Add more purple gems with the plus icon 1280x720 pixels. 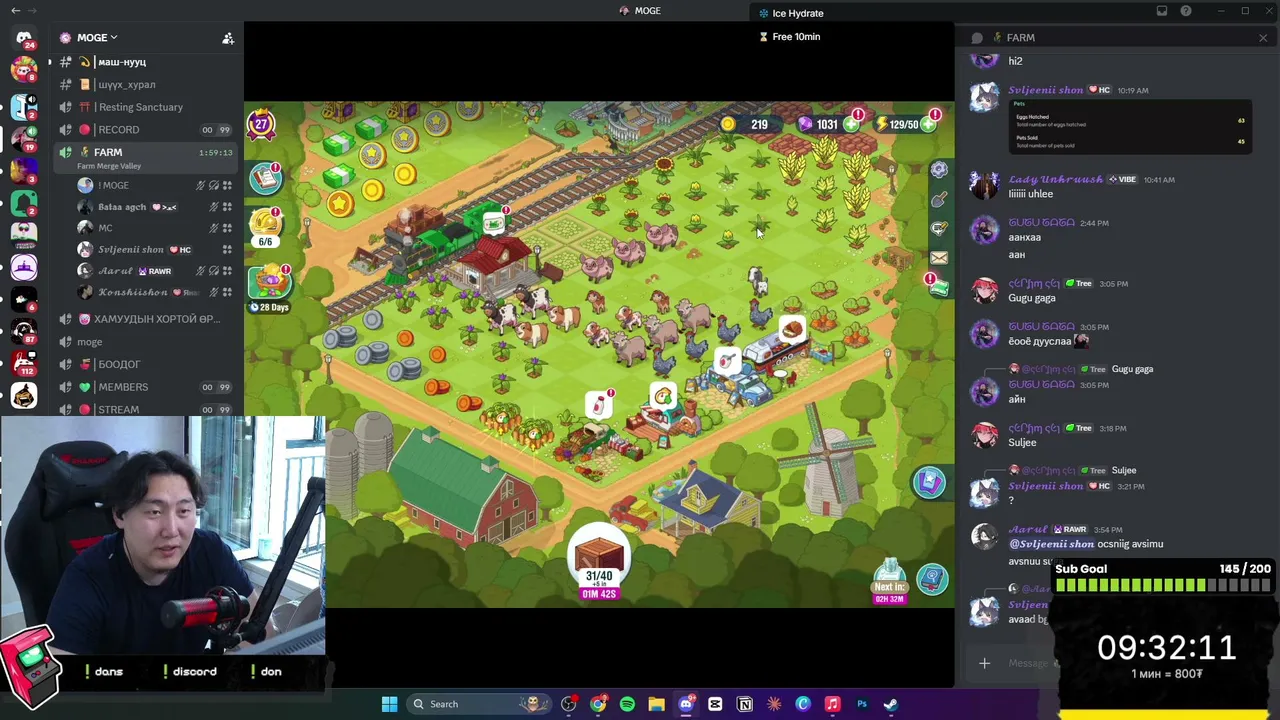click(851, 124)
